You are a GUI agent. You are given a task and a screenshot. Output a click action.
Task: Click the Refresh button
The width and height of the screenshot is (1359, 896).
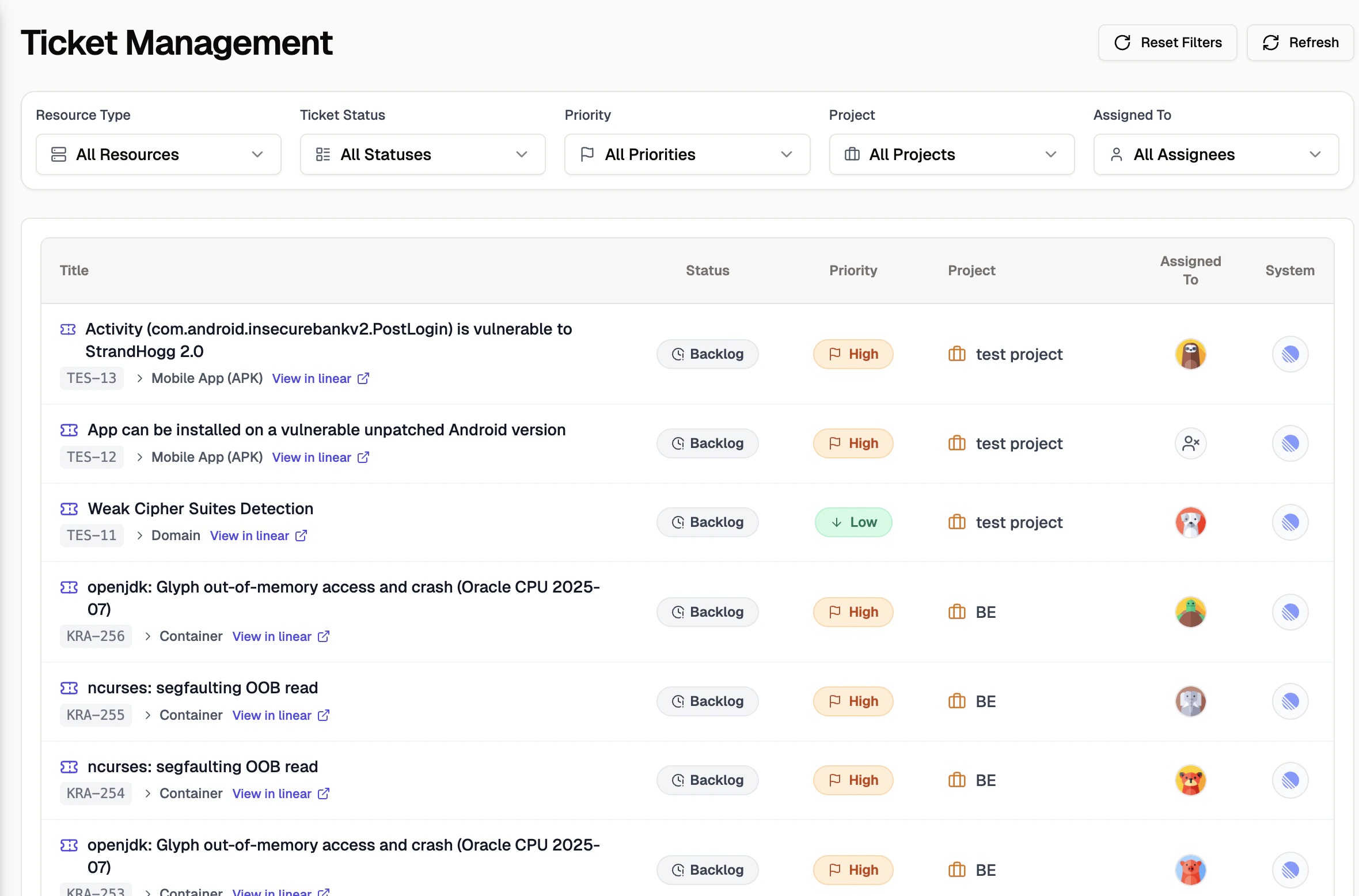[x=1300, y=42]
